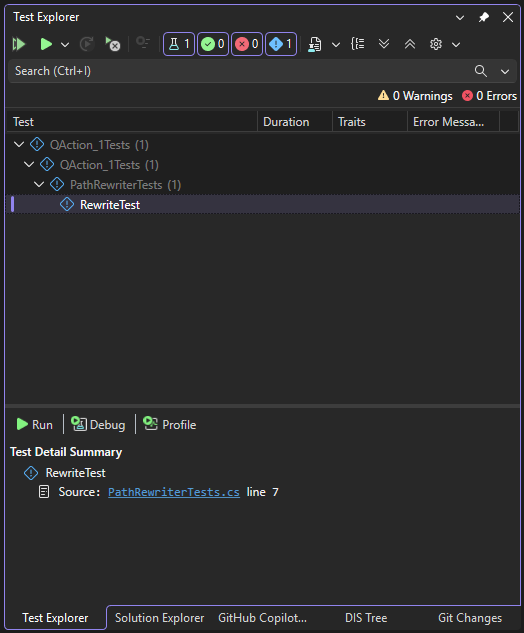Switch to the GitHub Copilot tab
Screen dimensions: 524x633
pos(262,618)
